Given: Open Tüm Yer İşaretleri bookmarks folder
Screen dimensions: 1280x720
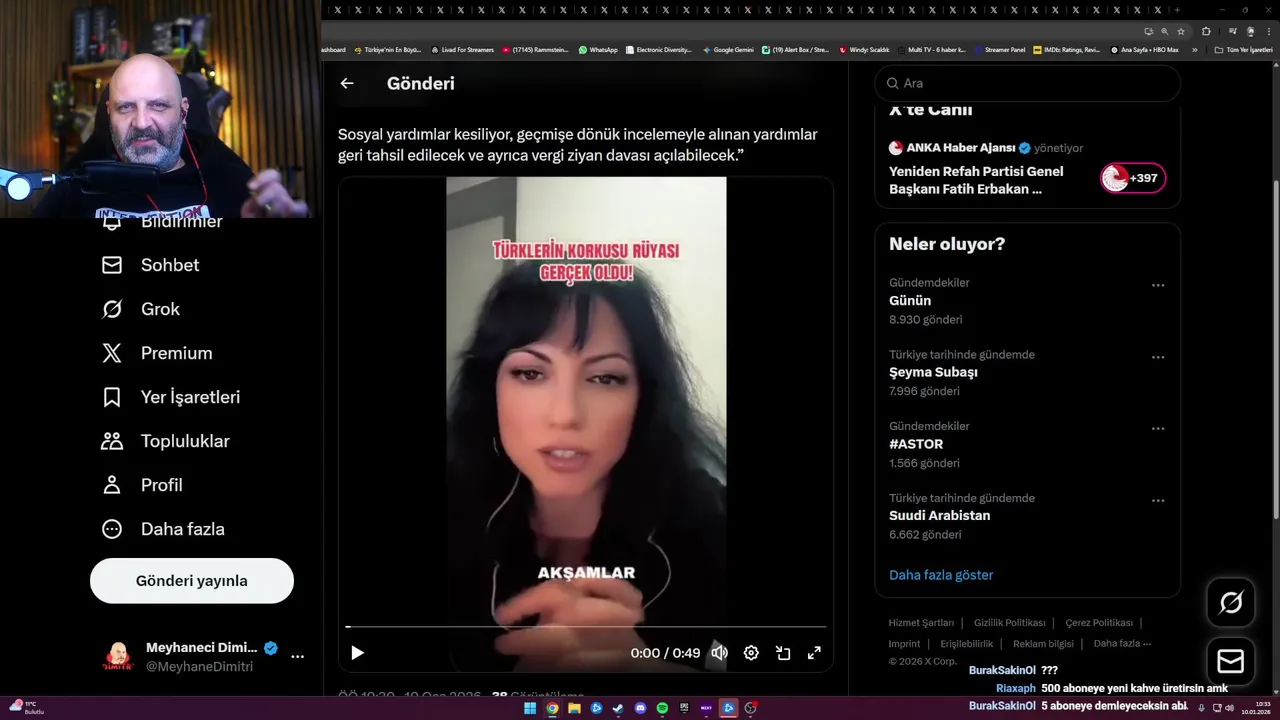Looking at the screenshot, I should [1243, 50].
